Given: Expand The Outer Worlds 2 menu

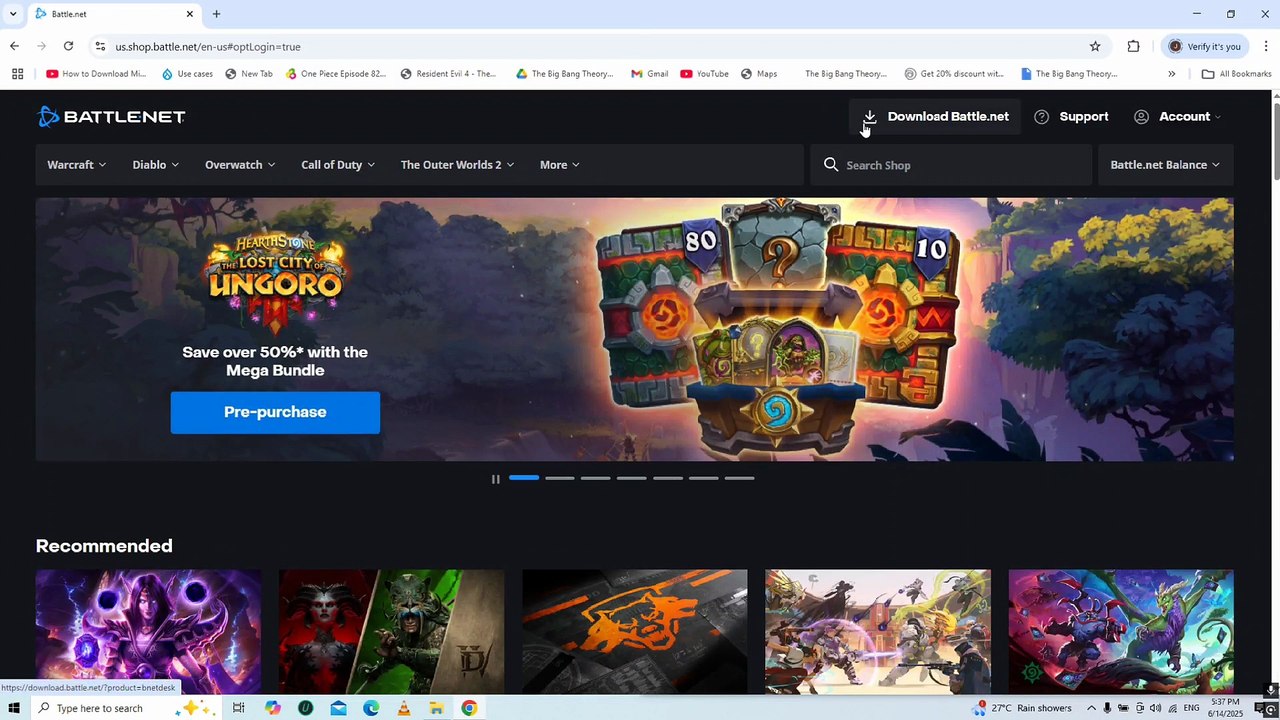Looking at the screenshot, I should tap(457, 165).
